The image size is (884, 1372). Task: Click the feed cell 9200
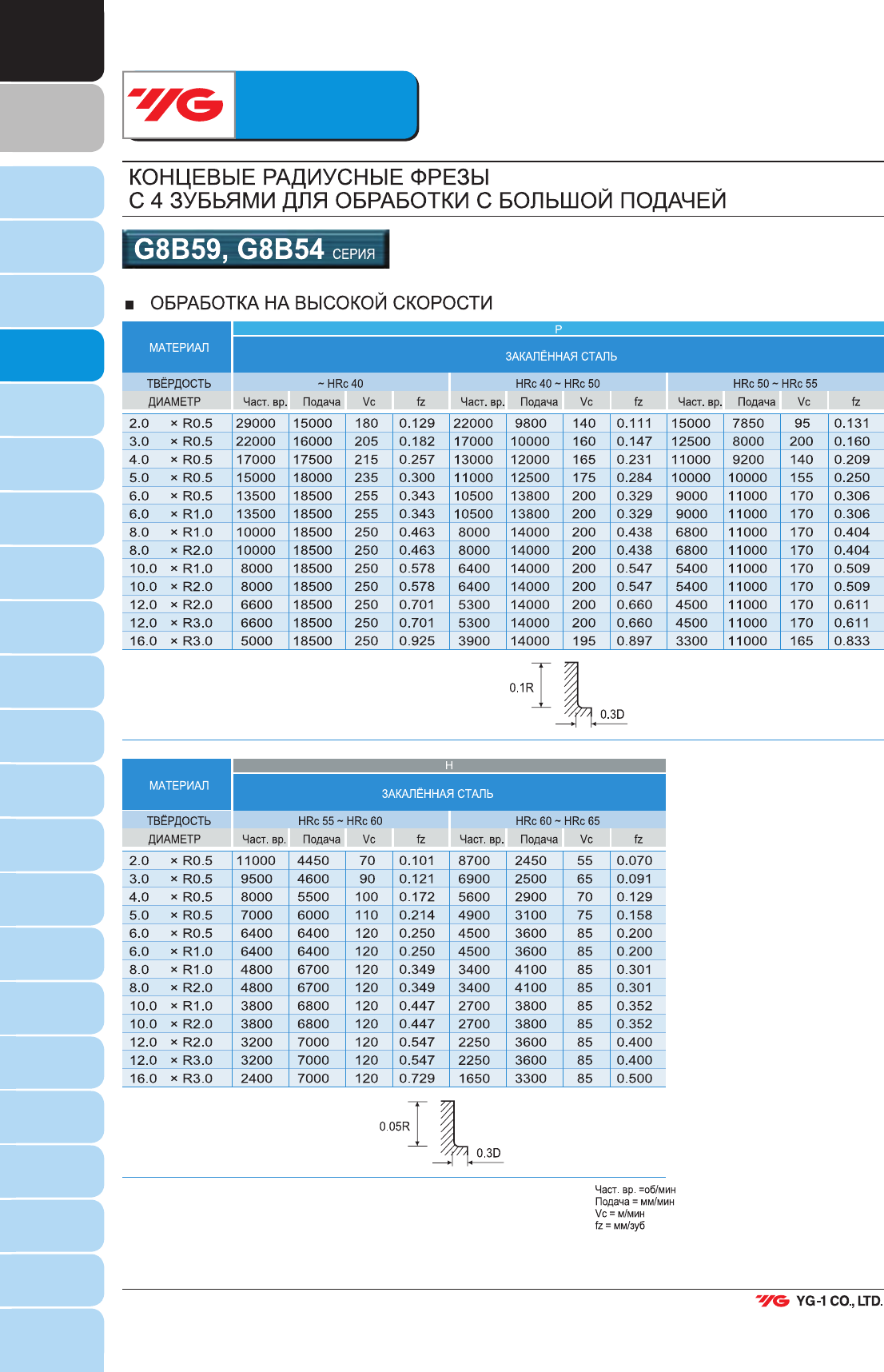[748, 460]
